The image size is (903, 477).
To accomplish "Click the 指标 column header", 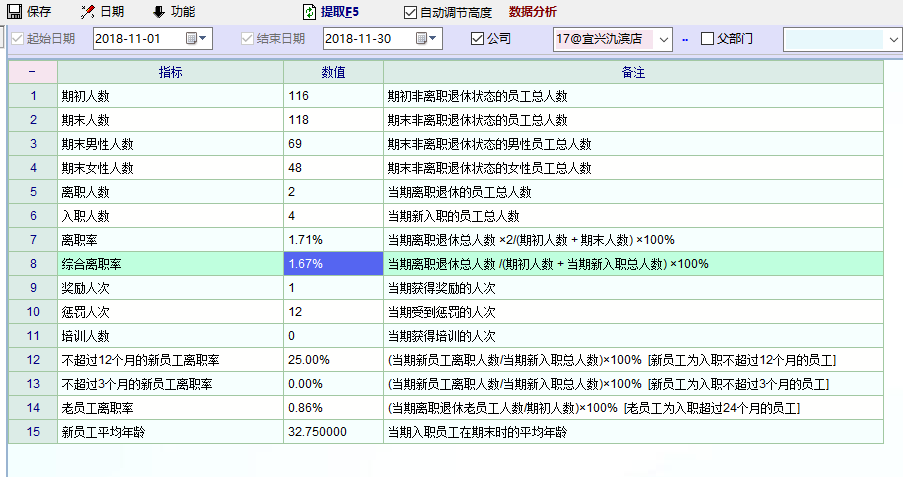I will 170,72.
